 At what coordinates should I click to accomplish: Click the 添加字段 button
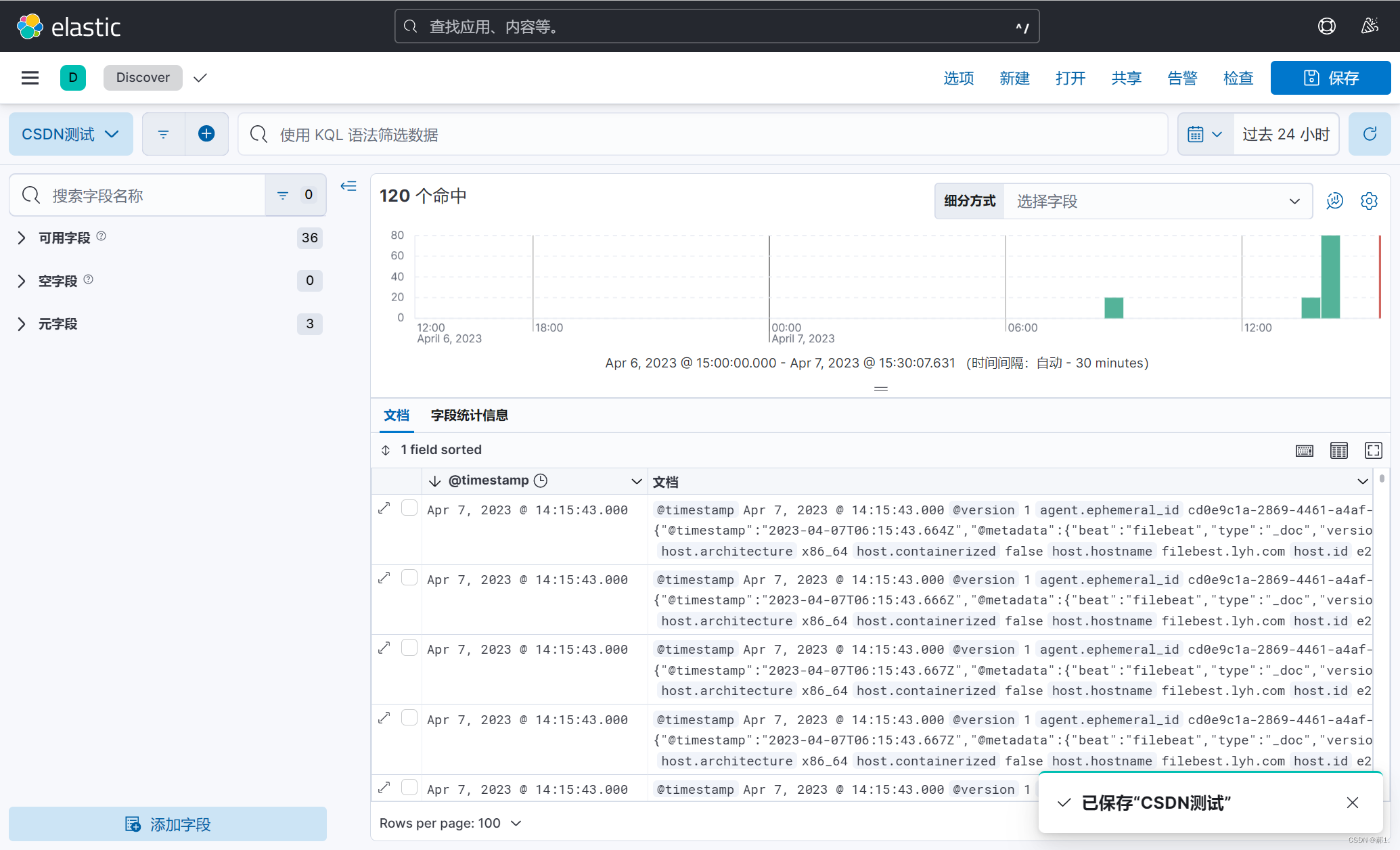click(x=168, y=824)
